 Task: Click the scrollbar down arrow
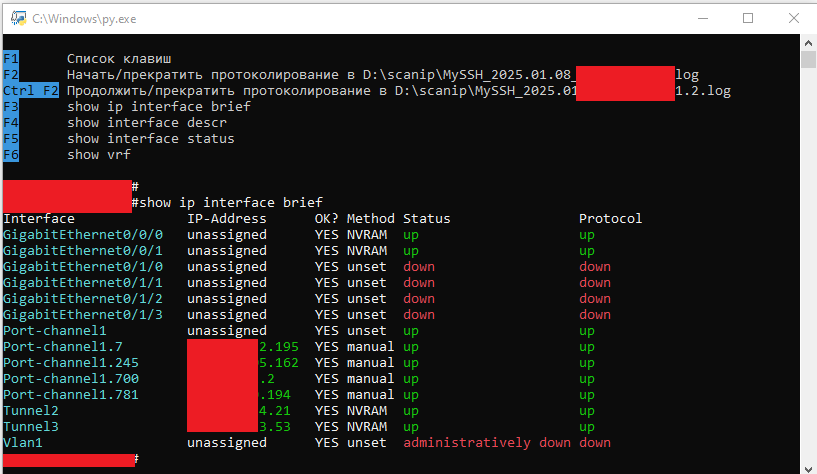click(807, 465)
